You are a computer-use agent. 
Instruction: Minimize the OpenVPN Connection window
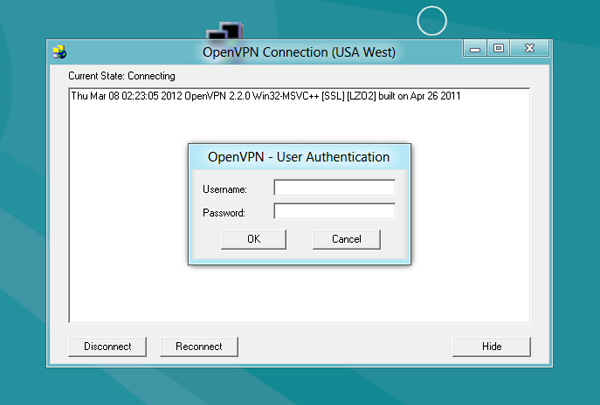475,49
